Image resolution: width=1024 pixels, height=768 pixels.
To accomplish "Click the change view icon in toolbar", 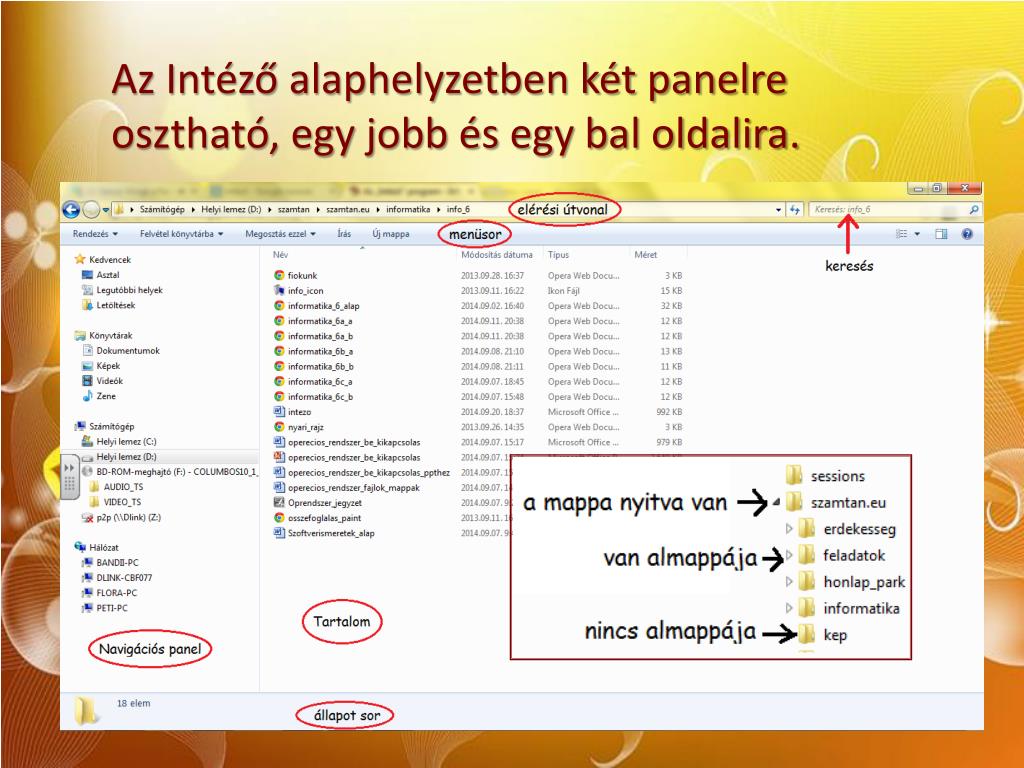I will pyautogui.click(x=902, y=234).
